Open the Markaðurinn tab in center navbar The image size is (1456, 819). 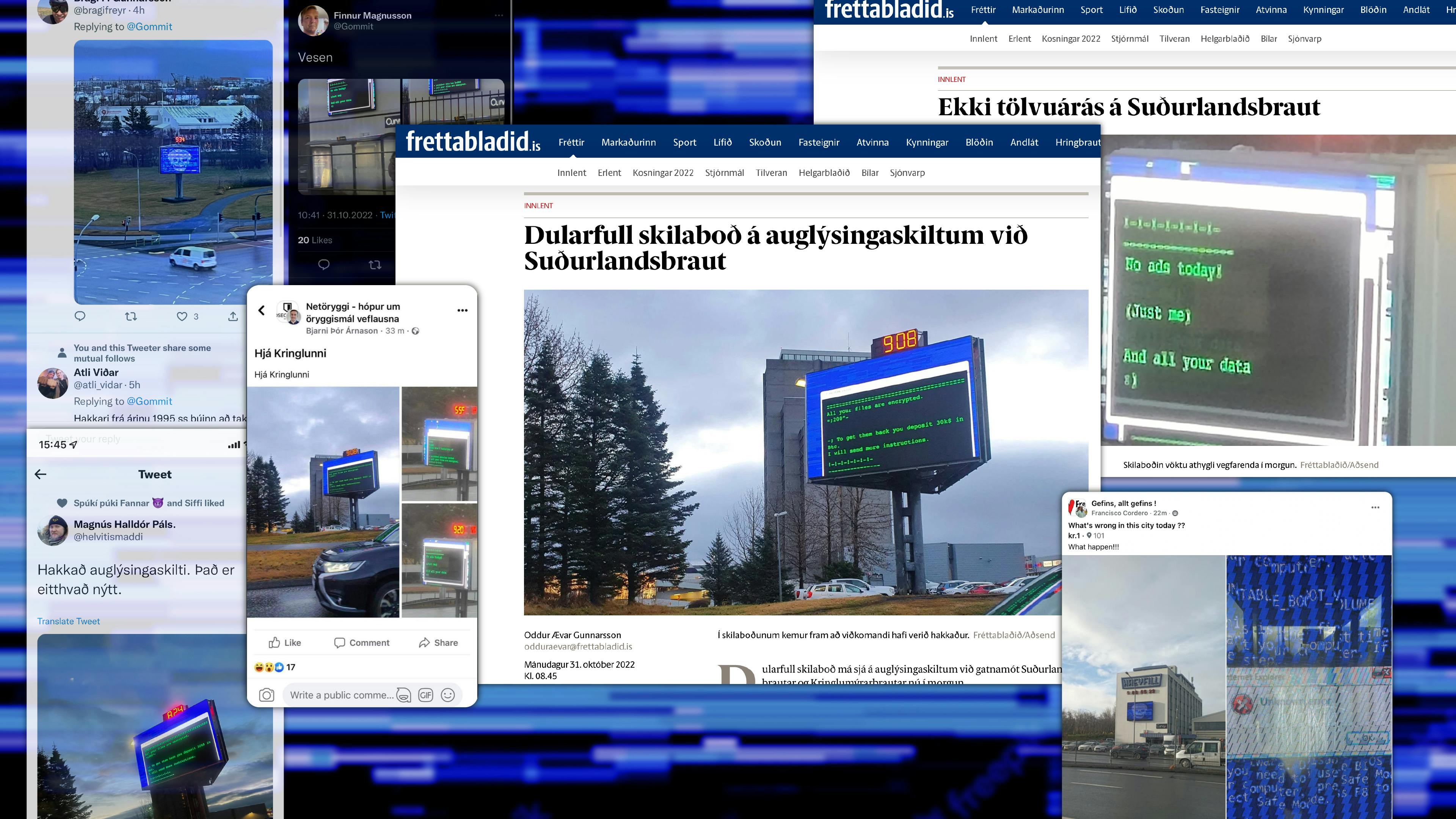(629, 143)
